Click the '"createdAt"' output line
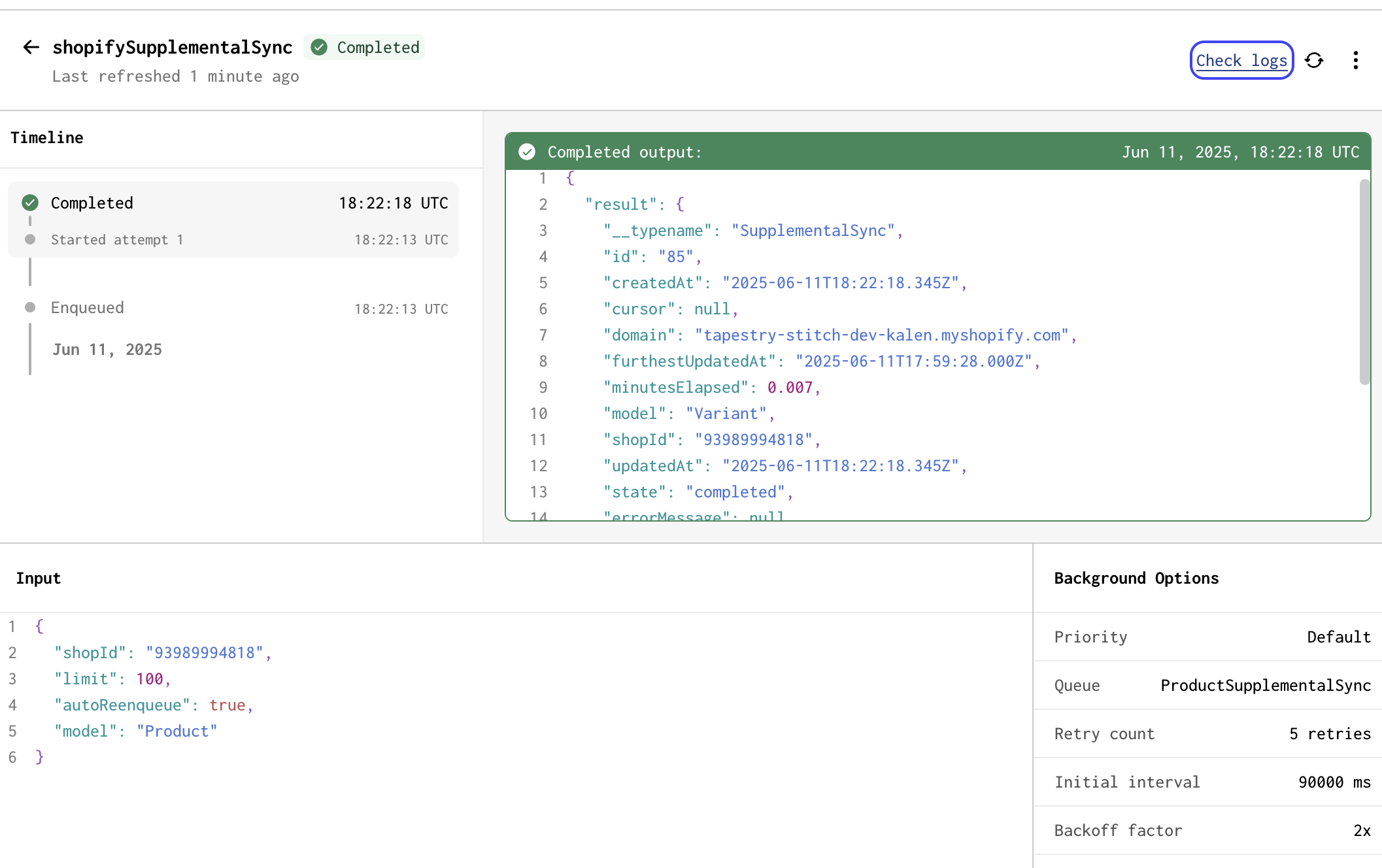This screenshot has width=1382, height=868. (785, 283)
